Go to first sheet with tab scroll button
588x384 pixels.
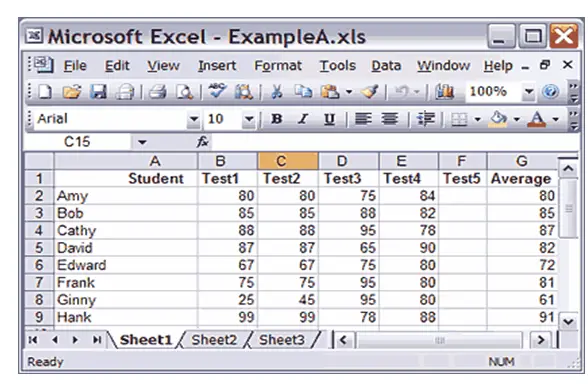click(x=33, y=340)
